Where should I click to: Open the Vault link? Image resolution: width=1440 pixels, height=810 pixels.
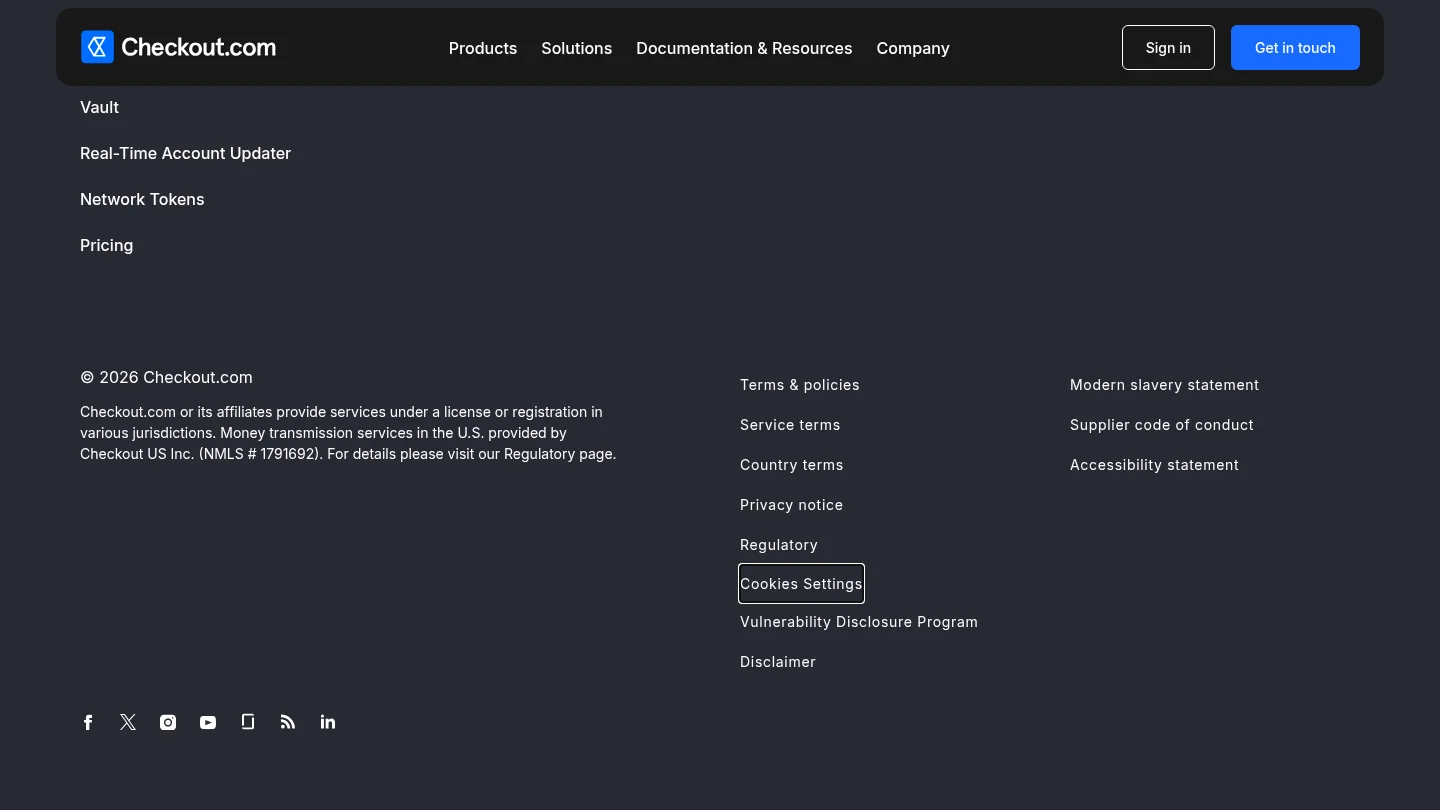(100, 107)
